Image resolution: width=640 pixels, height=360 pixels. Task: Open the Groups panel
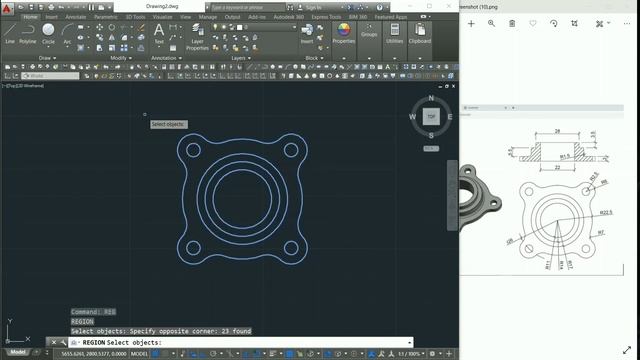(369, 31)
